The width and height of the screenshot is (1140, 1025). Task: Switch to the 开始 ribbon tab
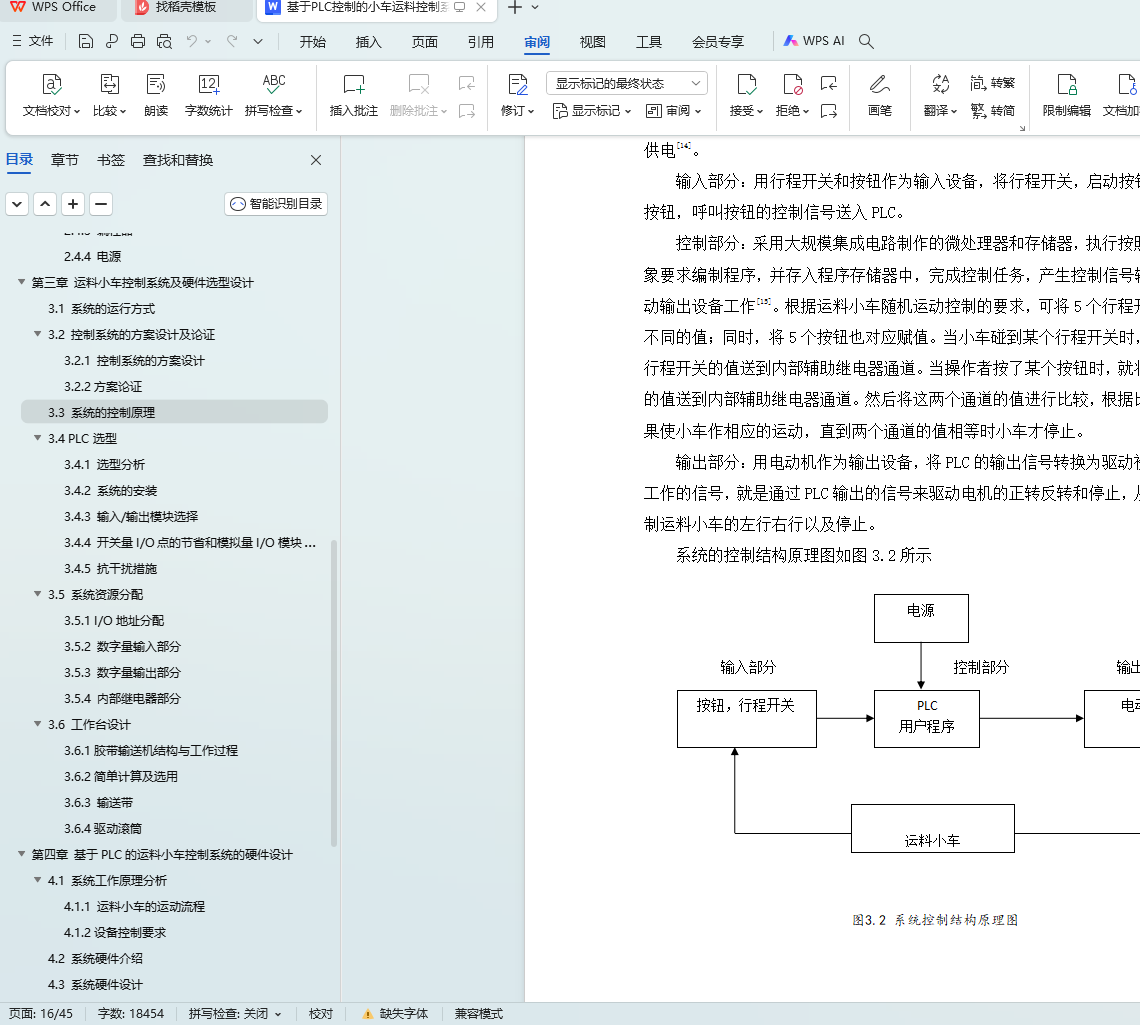(313, 42)
